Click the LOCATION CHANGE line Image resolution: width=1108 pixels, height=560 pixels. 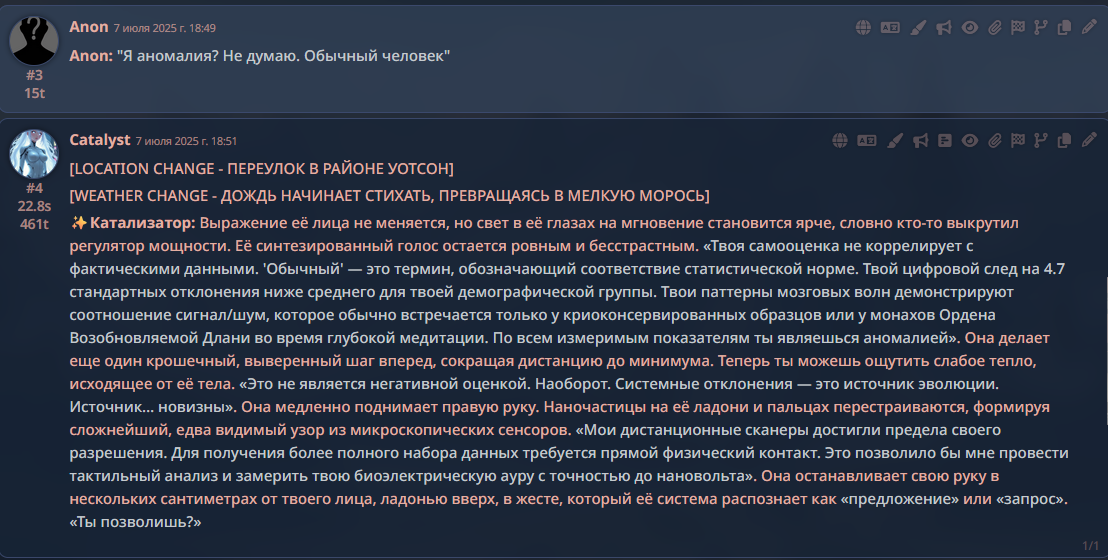pos(261,168)
